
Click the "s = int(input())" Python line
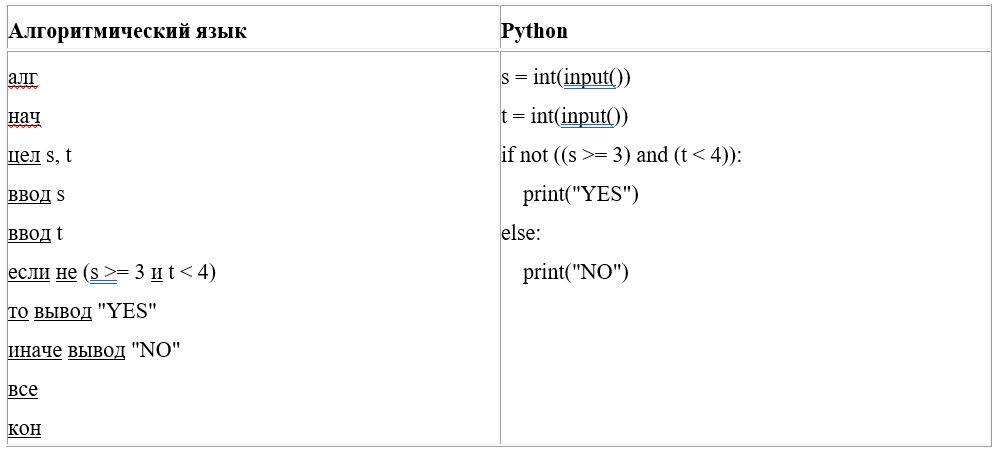point(566,77)
